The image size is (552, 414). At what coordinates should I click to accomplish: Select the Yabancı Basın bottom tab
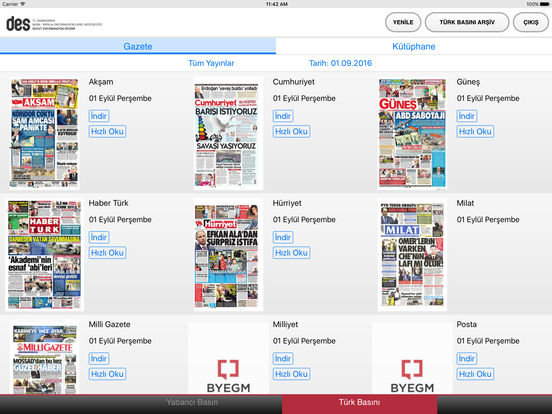(192, 402)
